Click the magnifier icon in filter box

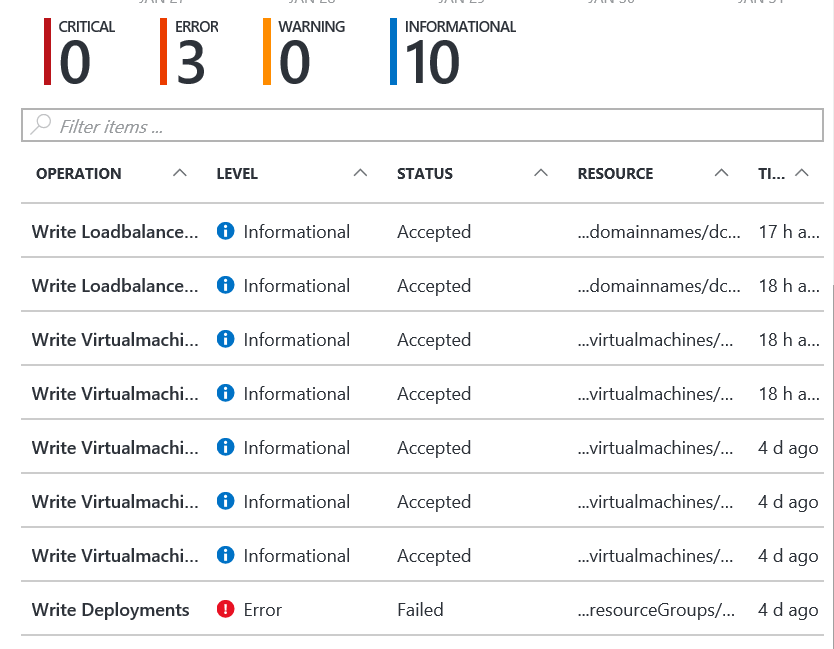(x=41, y=124)
